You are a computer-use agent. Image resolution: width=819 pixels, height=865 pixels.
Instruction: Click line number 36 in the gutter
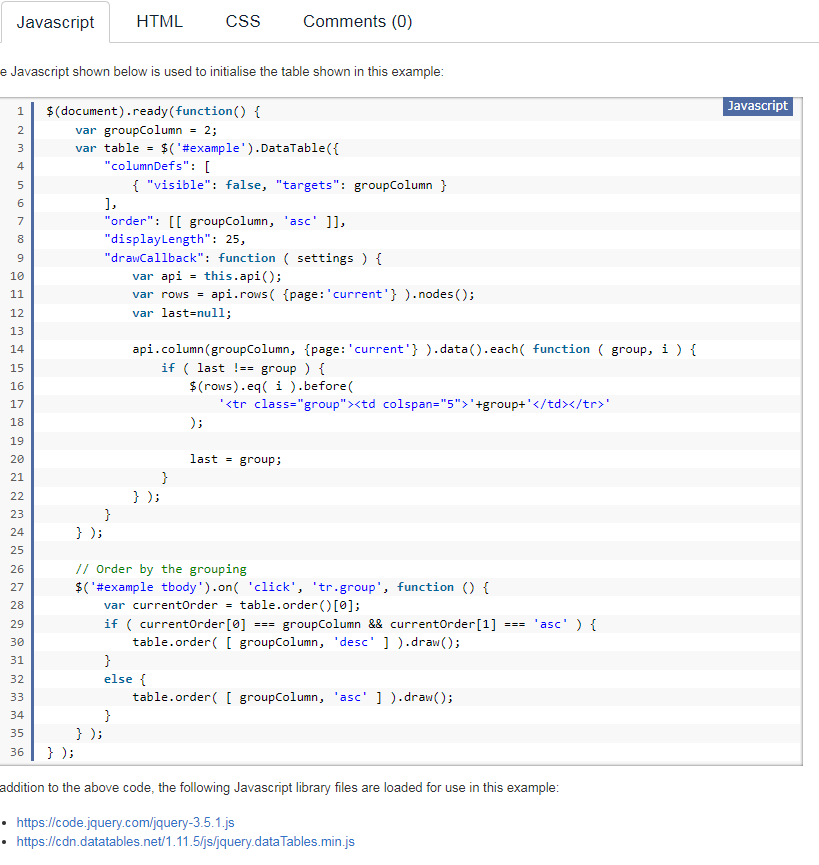point(17,752)
